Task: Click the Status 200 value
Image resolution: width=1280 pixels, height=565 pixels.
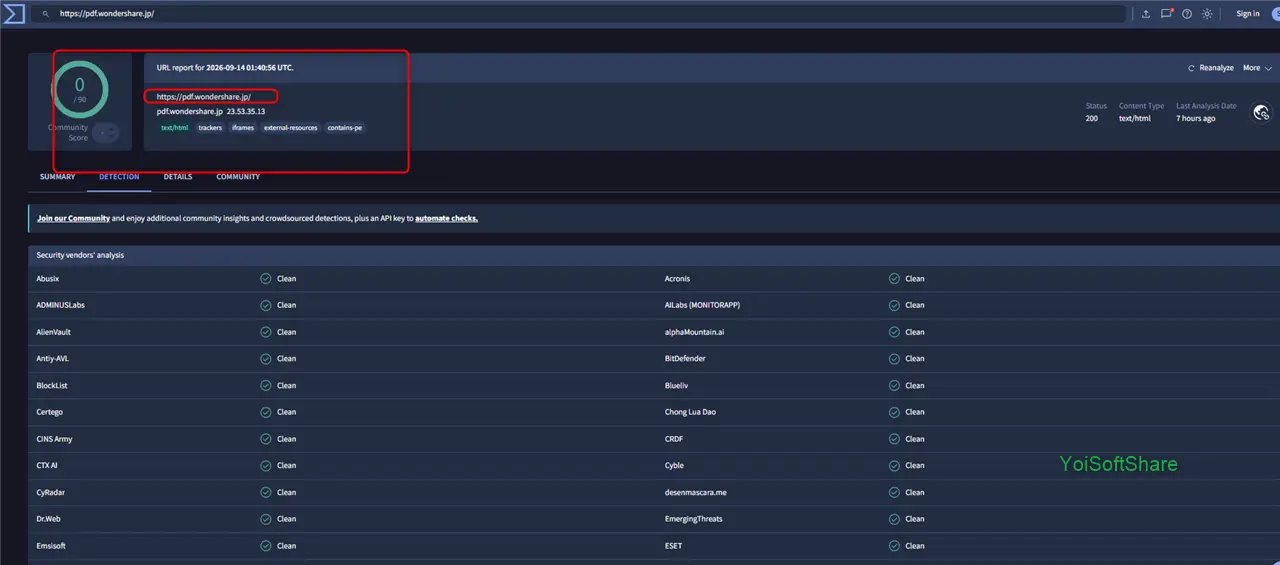Action: click(x=1091, y=118)
